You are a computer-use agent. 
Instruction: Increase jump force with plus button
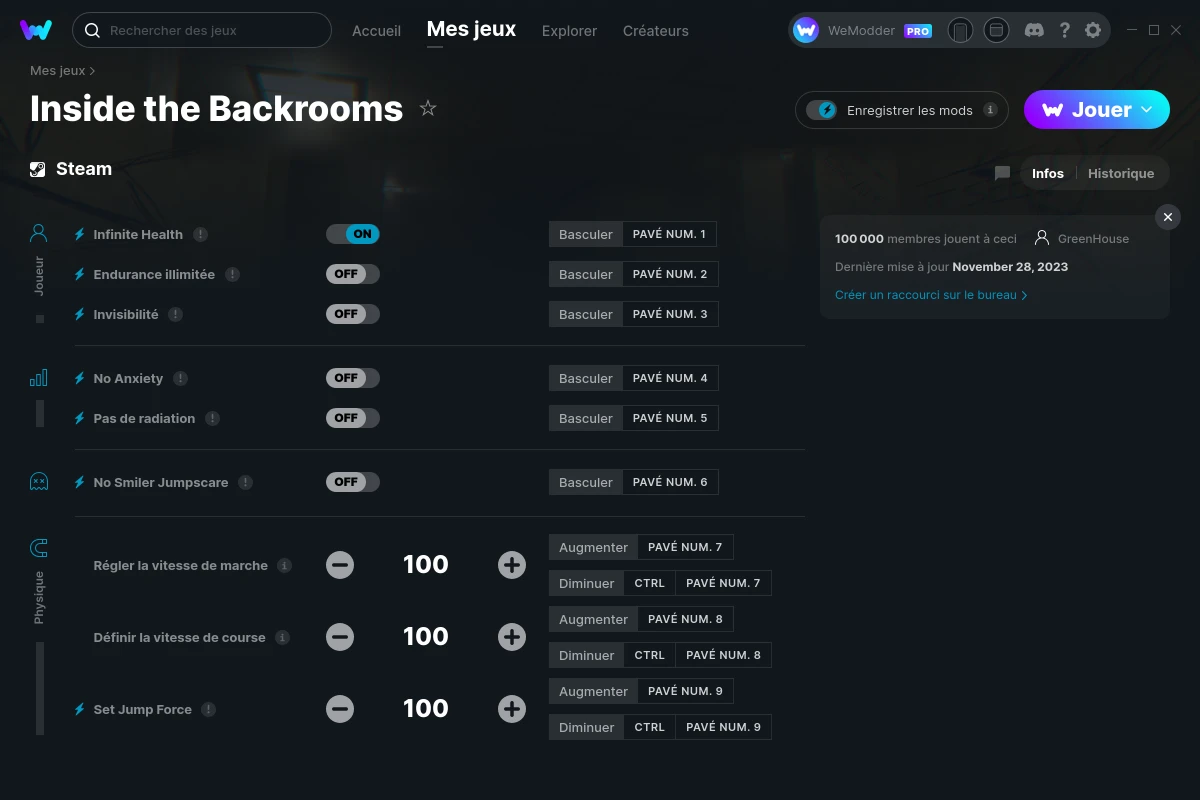512,709
